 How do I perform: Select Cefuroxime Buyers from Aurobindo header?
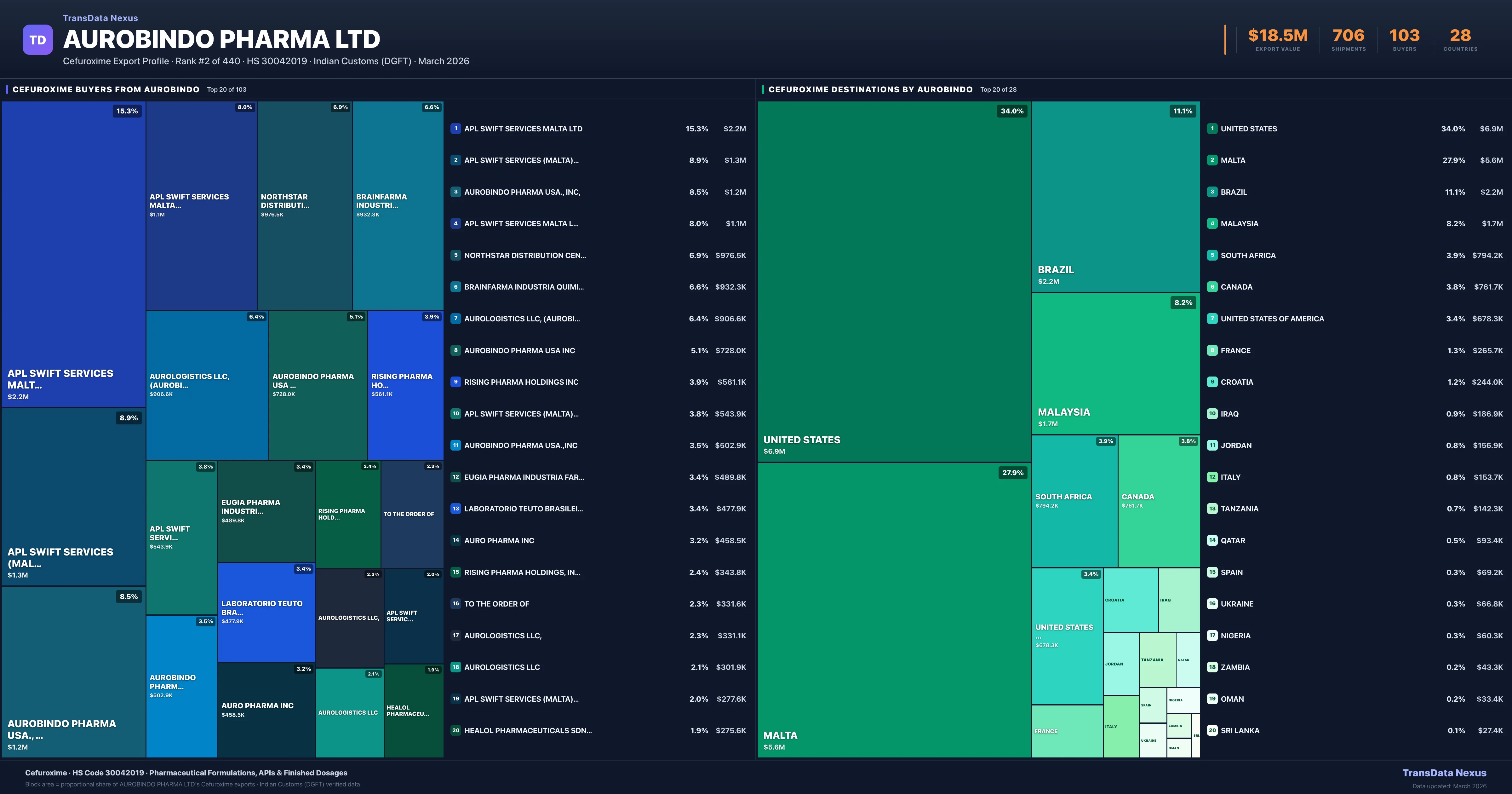pos(106,89)
